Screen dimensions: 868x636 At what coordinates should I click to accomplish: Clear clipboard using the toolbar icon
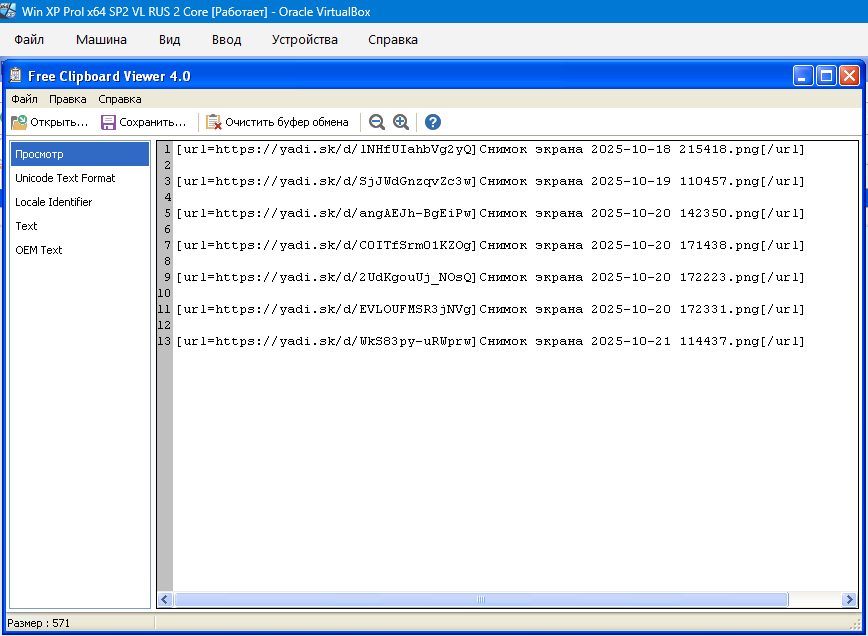click(214, 122)
